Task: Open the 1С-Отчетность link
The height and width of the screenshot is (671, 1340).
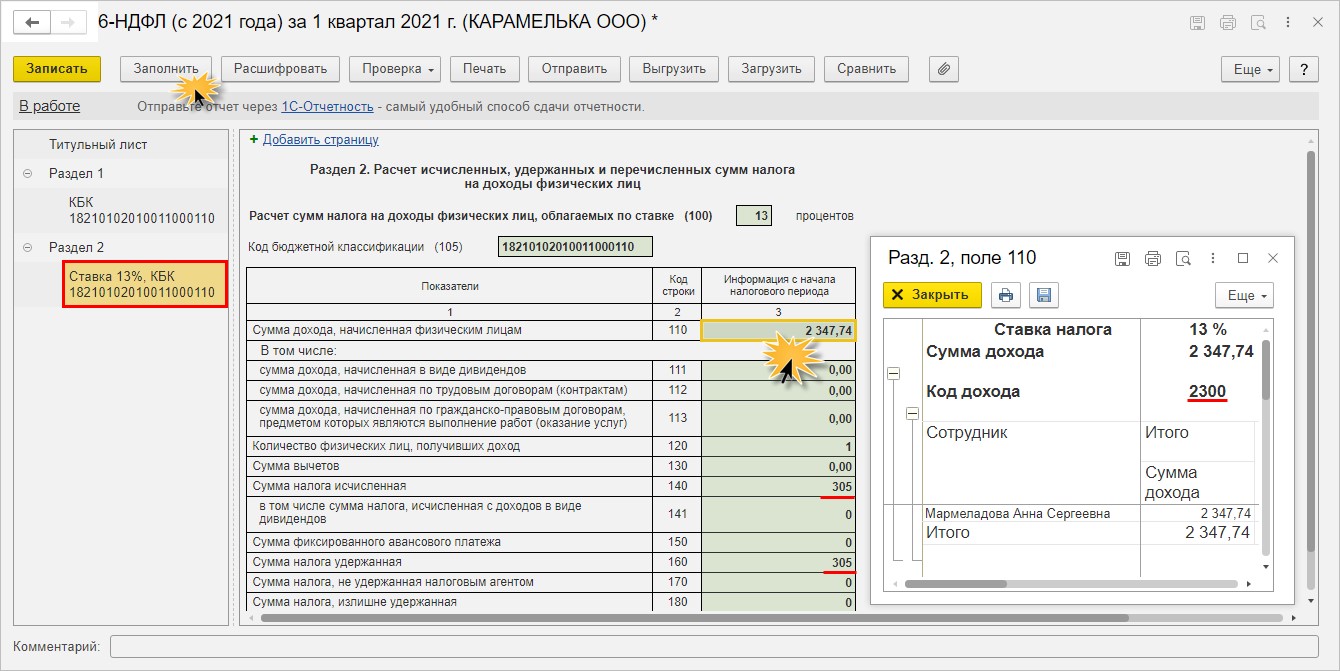Action: click(327, 106)
